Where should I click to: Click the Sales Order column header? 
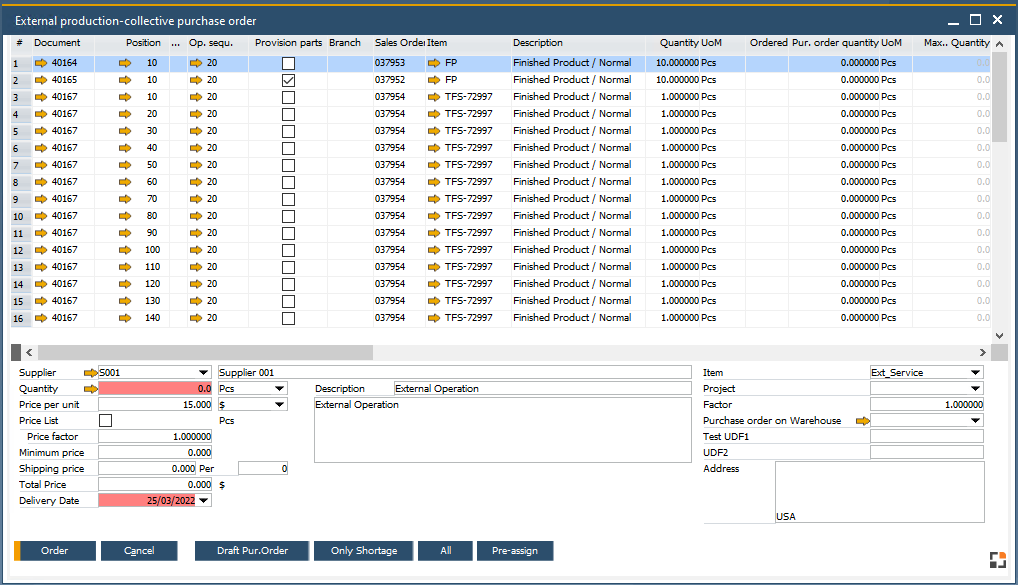[x=399, y=43]
